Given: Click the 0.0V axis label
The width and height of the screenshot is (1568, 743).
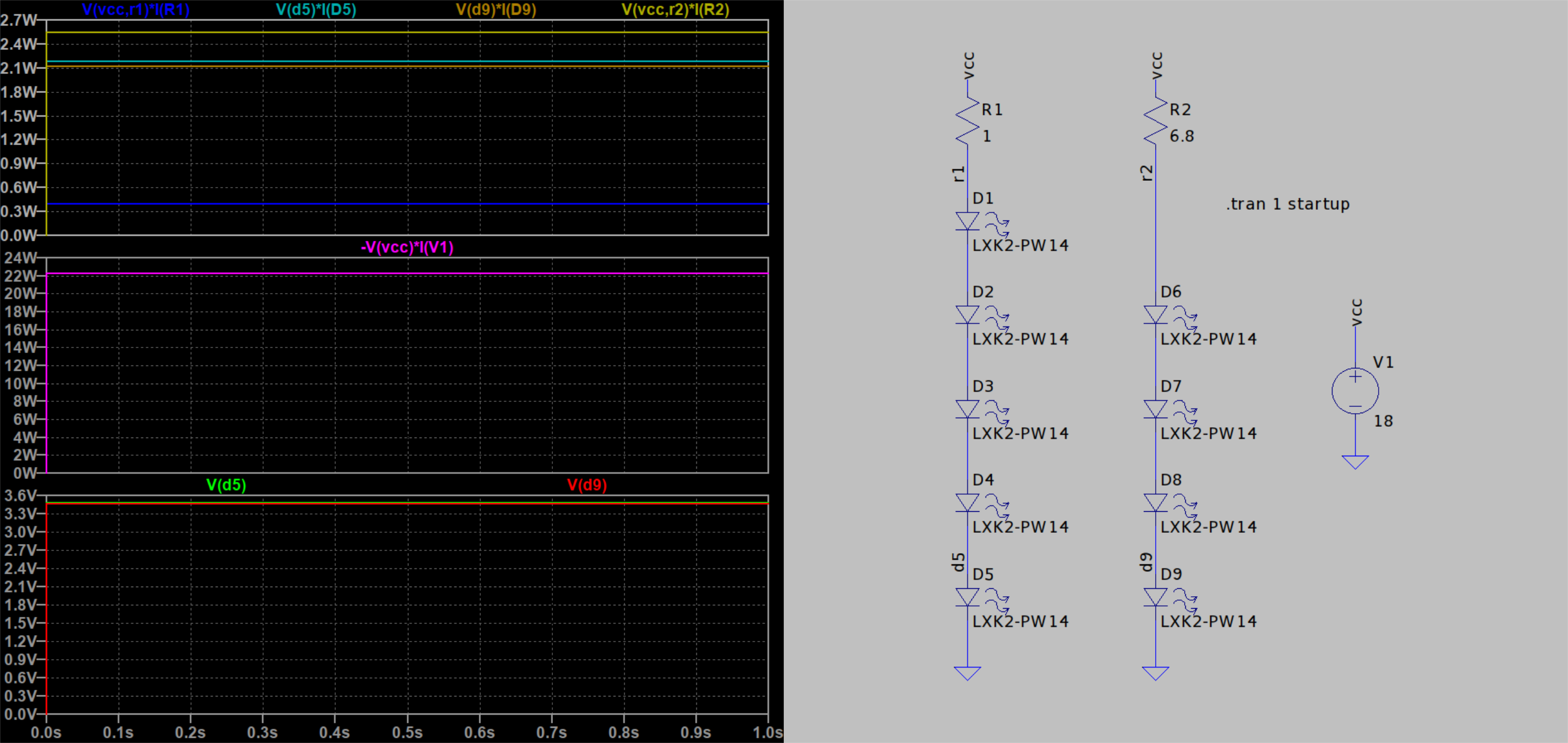Looking at the screenshot, I should coord(19,714).
